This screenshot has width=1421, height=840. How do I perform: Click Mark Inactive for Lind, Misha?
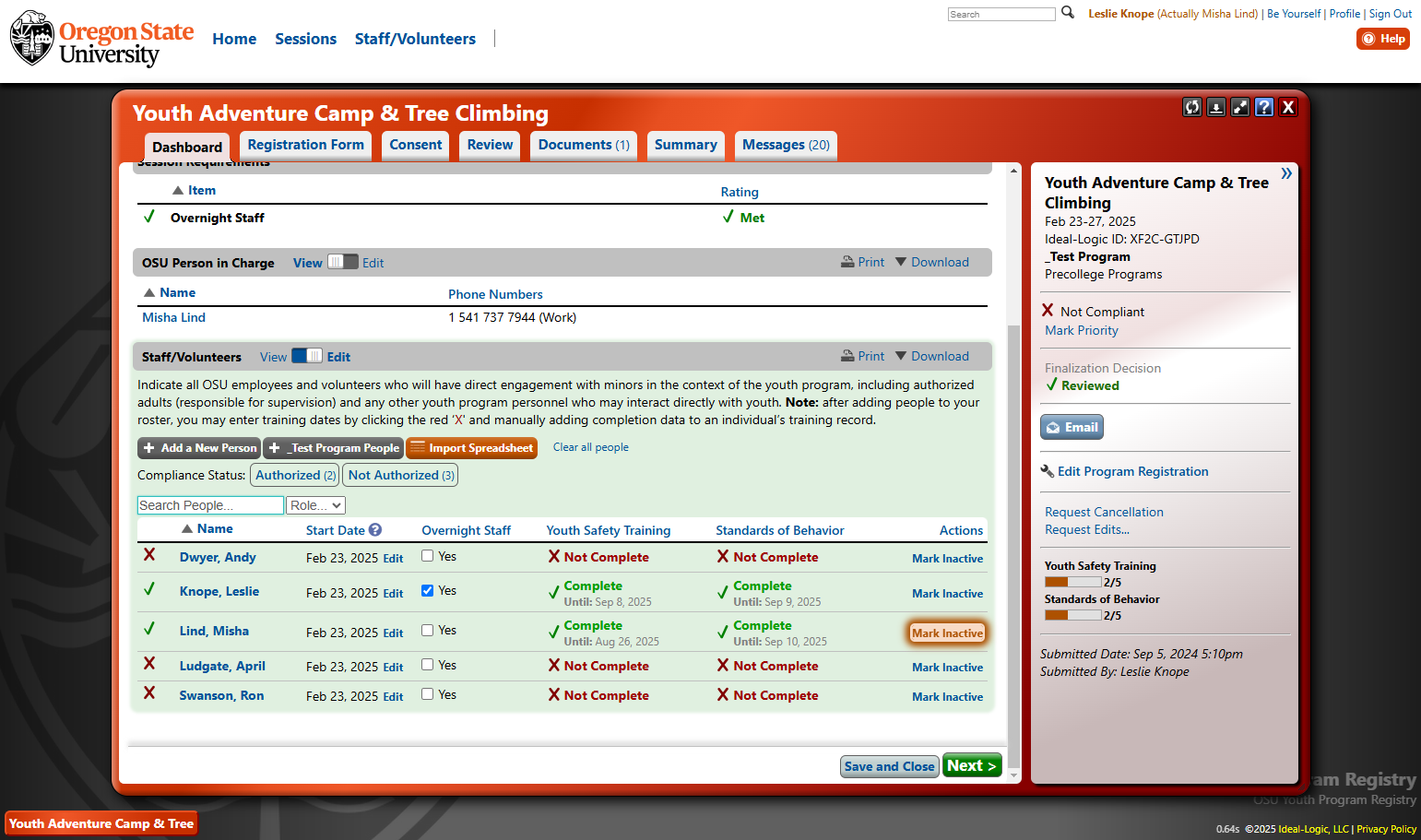(947, 633)
